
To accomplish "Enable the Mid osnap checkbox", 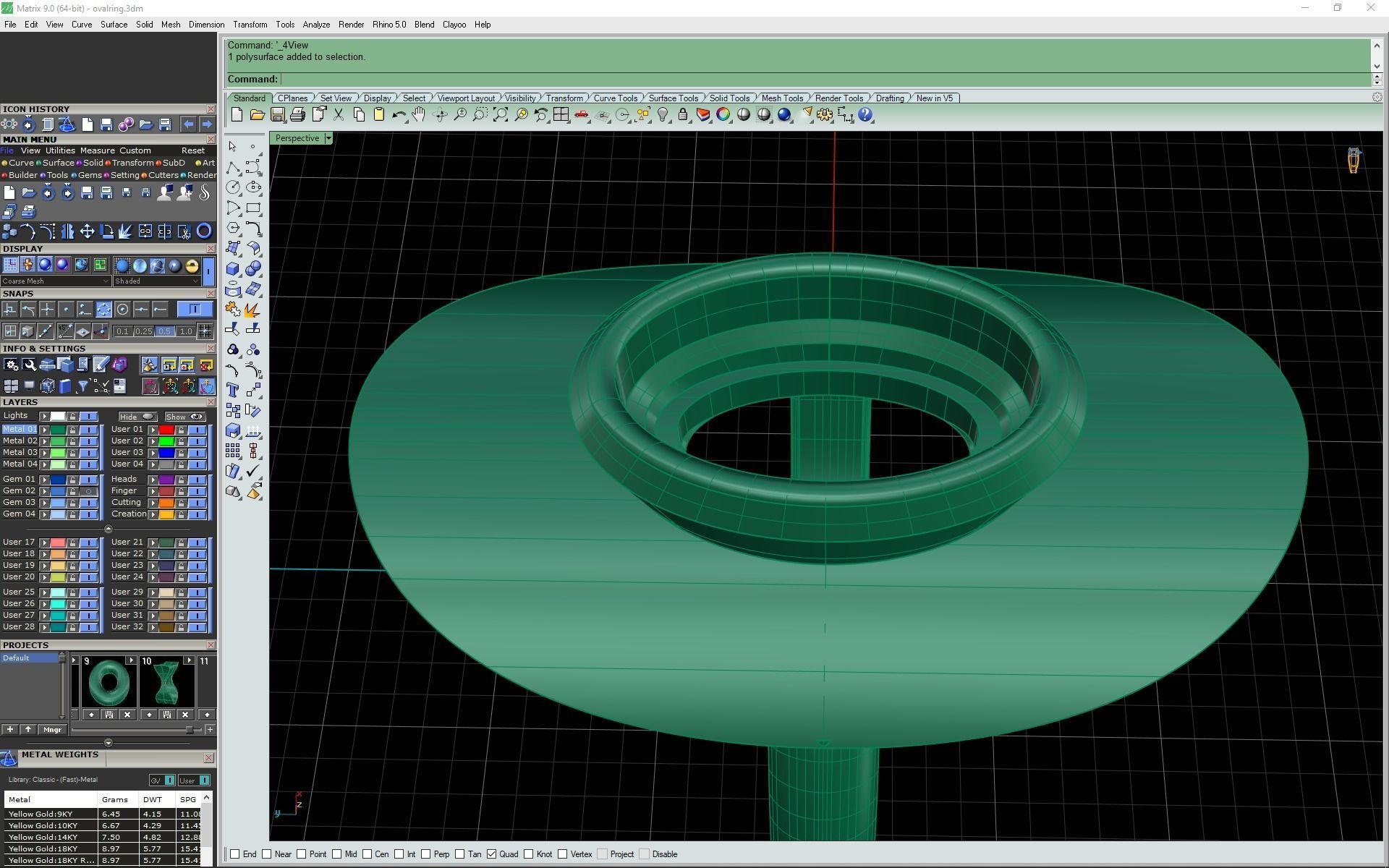I will [337, 854].
